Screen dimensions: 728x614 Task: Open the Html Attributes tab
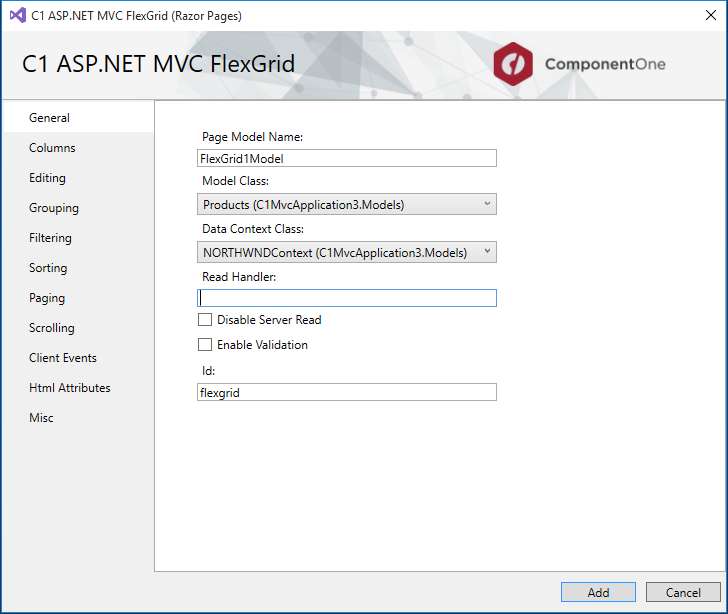click(78, 388)
